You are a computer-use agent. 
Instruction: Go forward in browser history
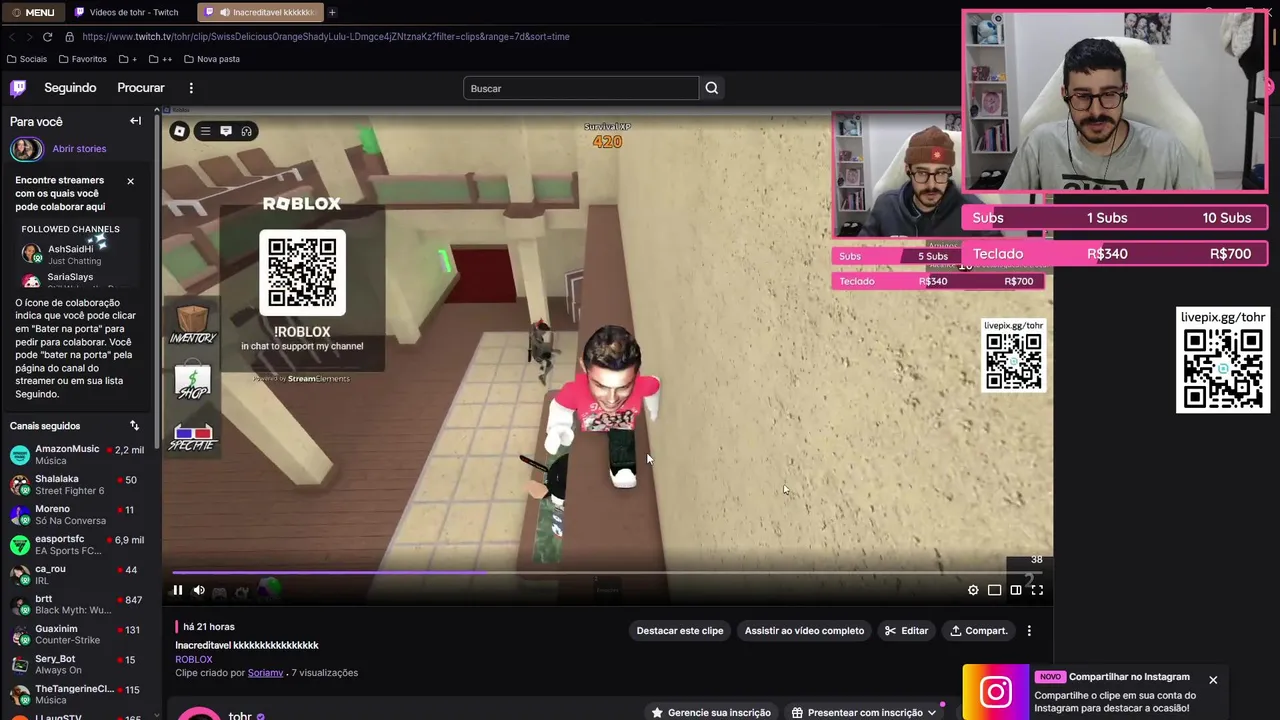(x=29, y=37)
